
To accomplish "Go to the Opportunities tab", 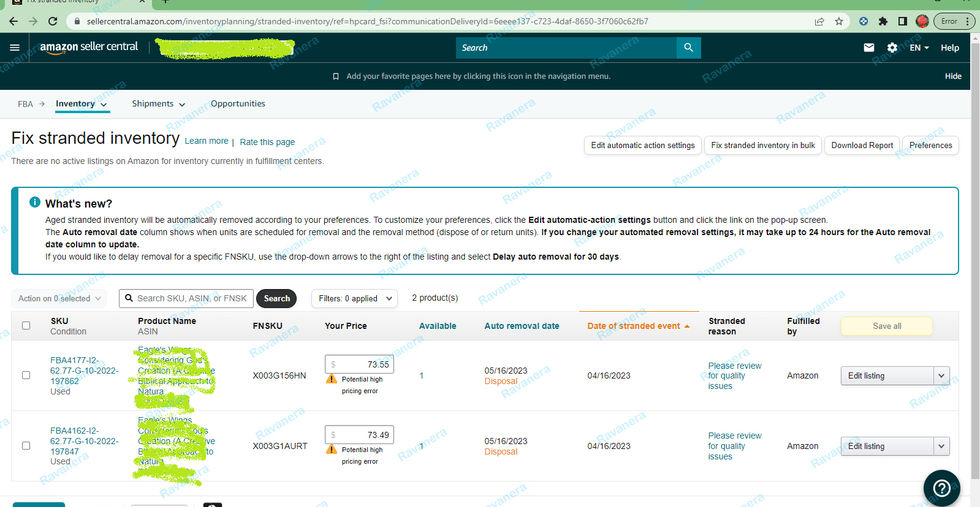I will (x=238, y=104).
